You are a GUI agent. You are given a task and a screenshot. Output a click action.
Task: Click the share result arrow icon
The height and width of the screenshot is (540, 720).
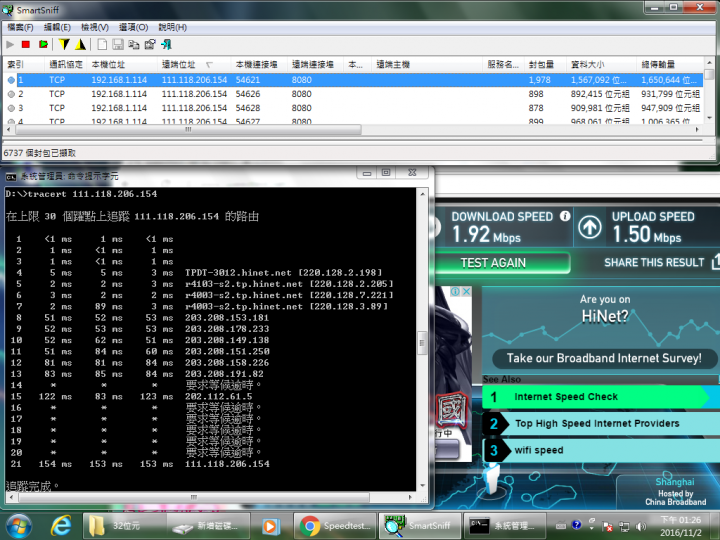[715, 262]
